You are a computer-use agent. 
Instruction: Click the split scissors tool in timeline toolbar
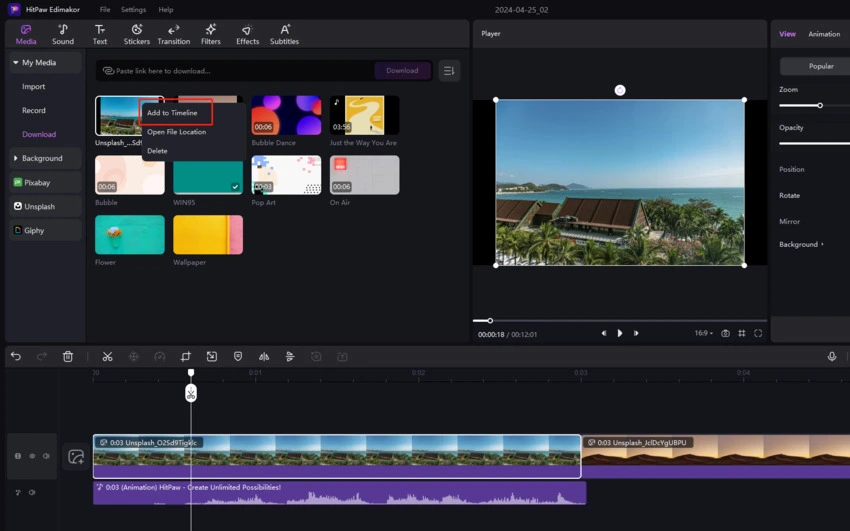click(107, 357)
